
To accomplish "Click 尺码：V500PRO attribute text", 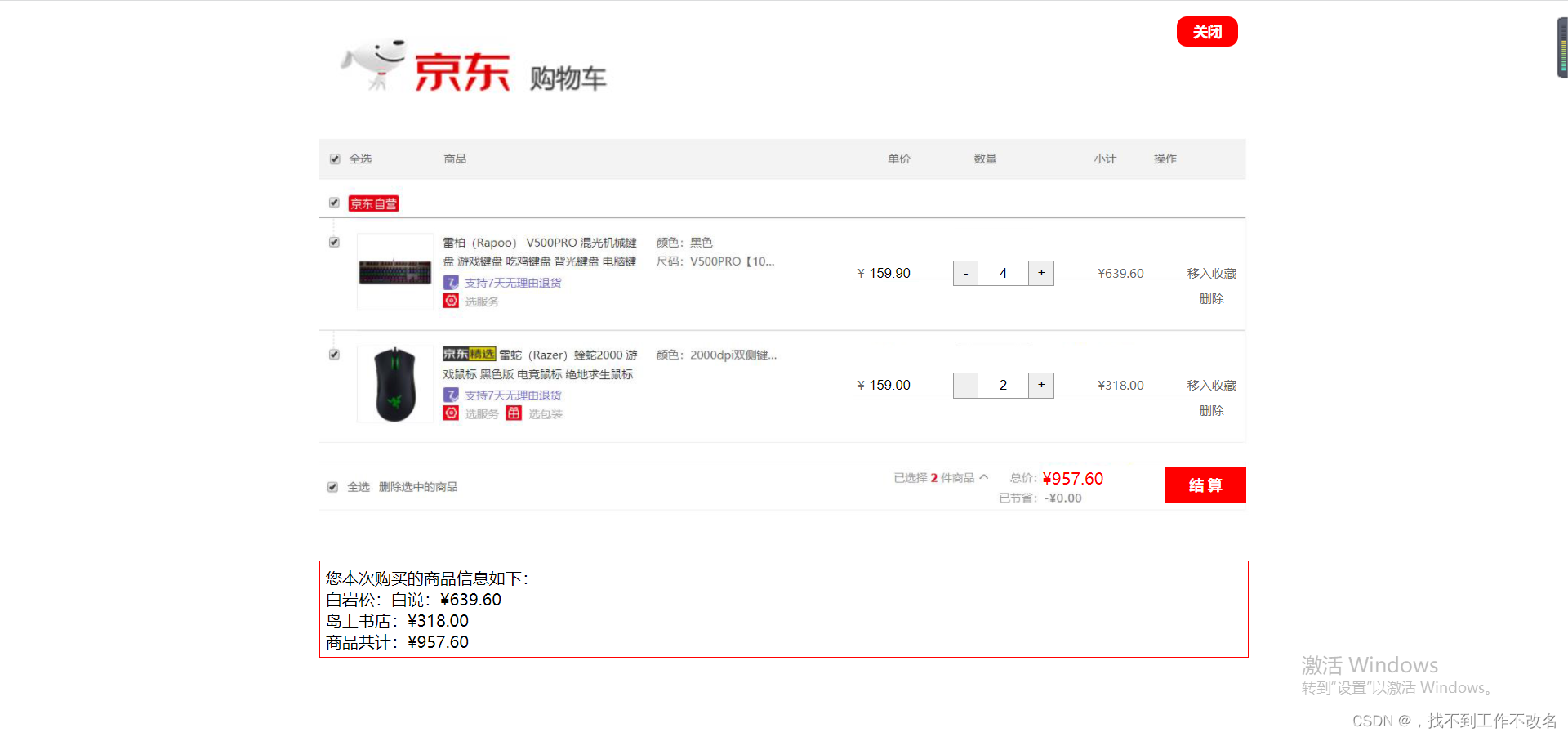I will [715, 261].
